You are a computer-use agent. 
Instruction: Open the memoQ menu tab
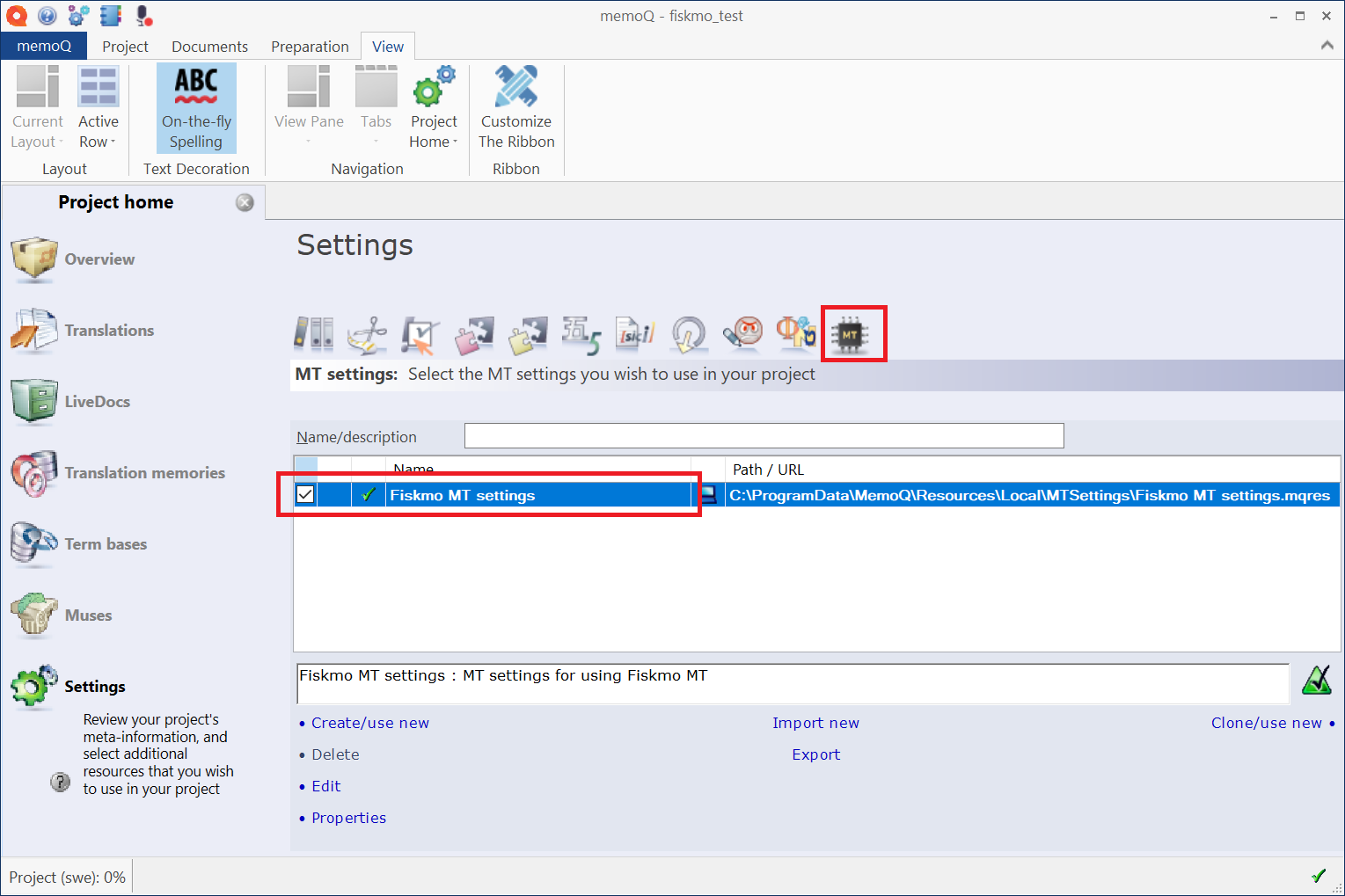pyautogui.click(x=44, y=47)
